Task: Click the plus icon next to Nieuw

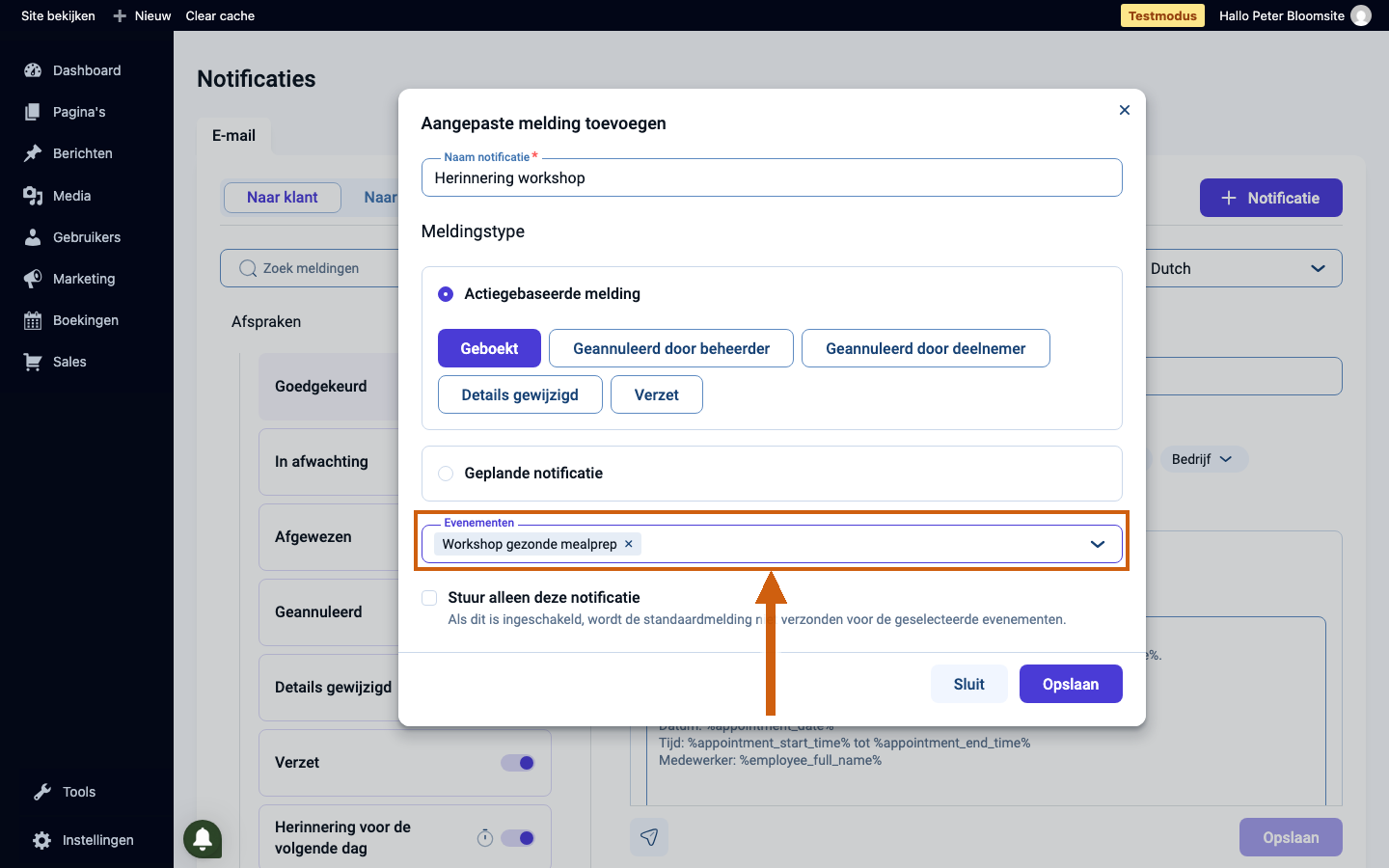Action: tap(120, 15)
